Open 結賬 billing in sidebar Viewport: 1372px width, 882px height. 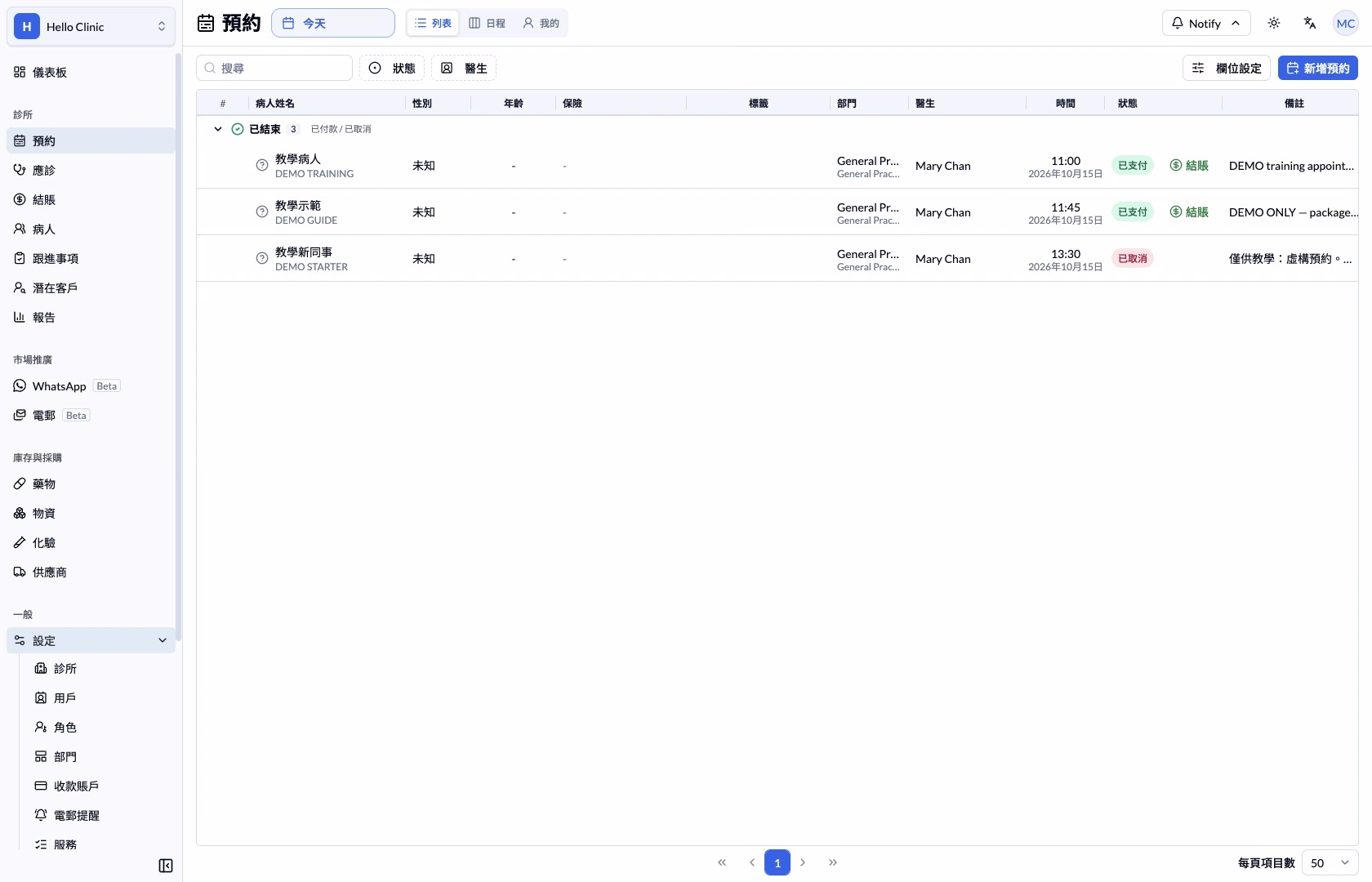tap(91, 199)
